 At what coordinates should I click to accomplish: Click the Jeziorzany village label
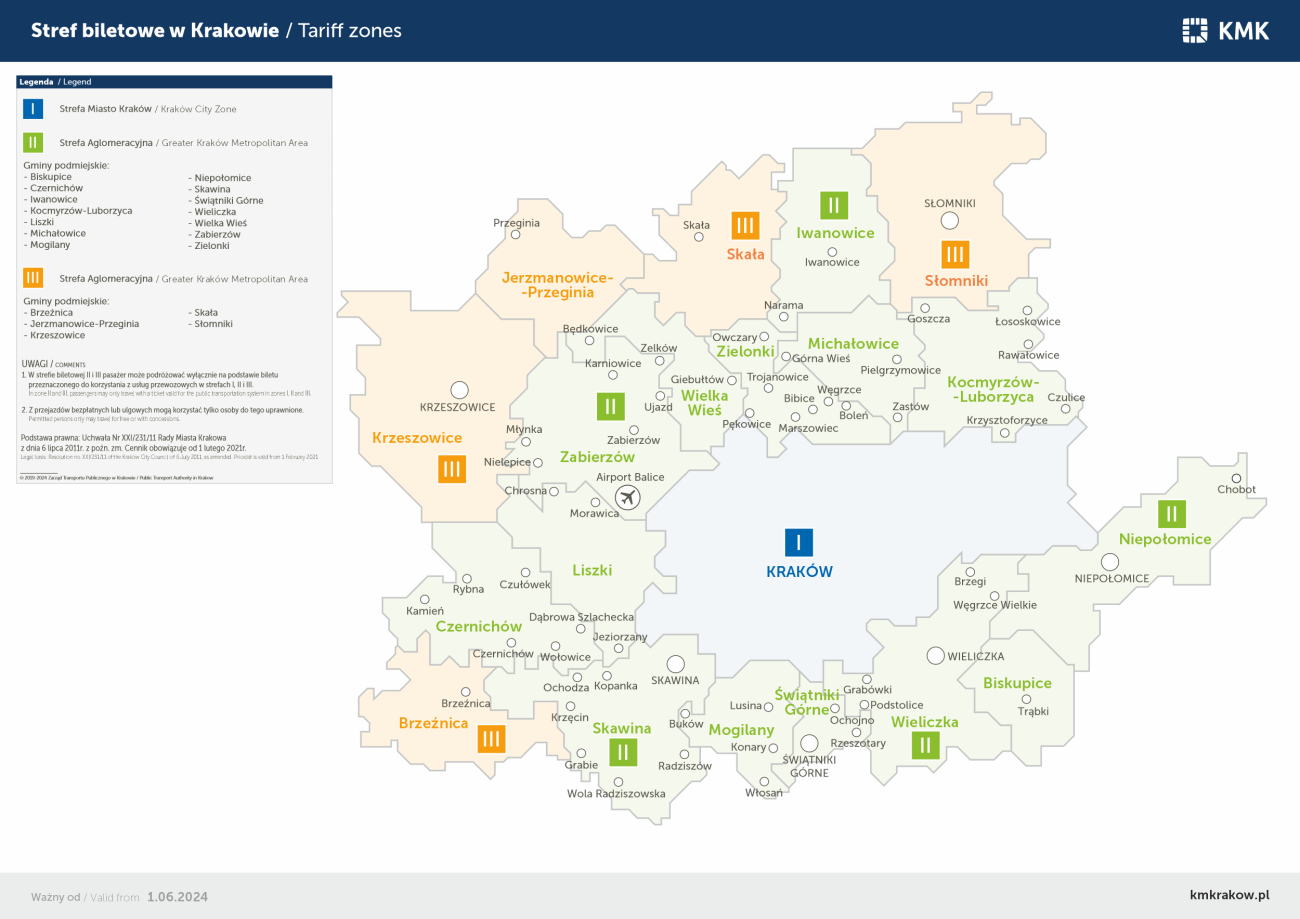(x=620, y=637)
